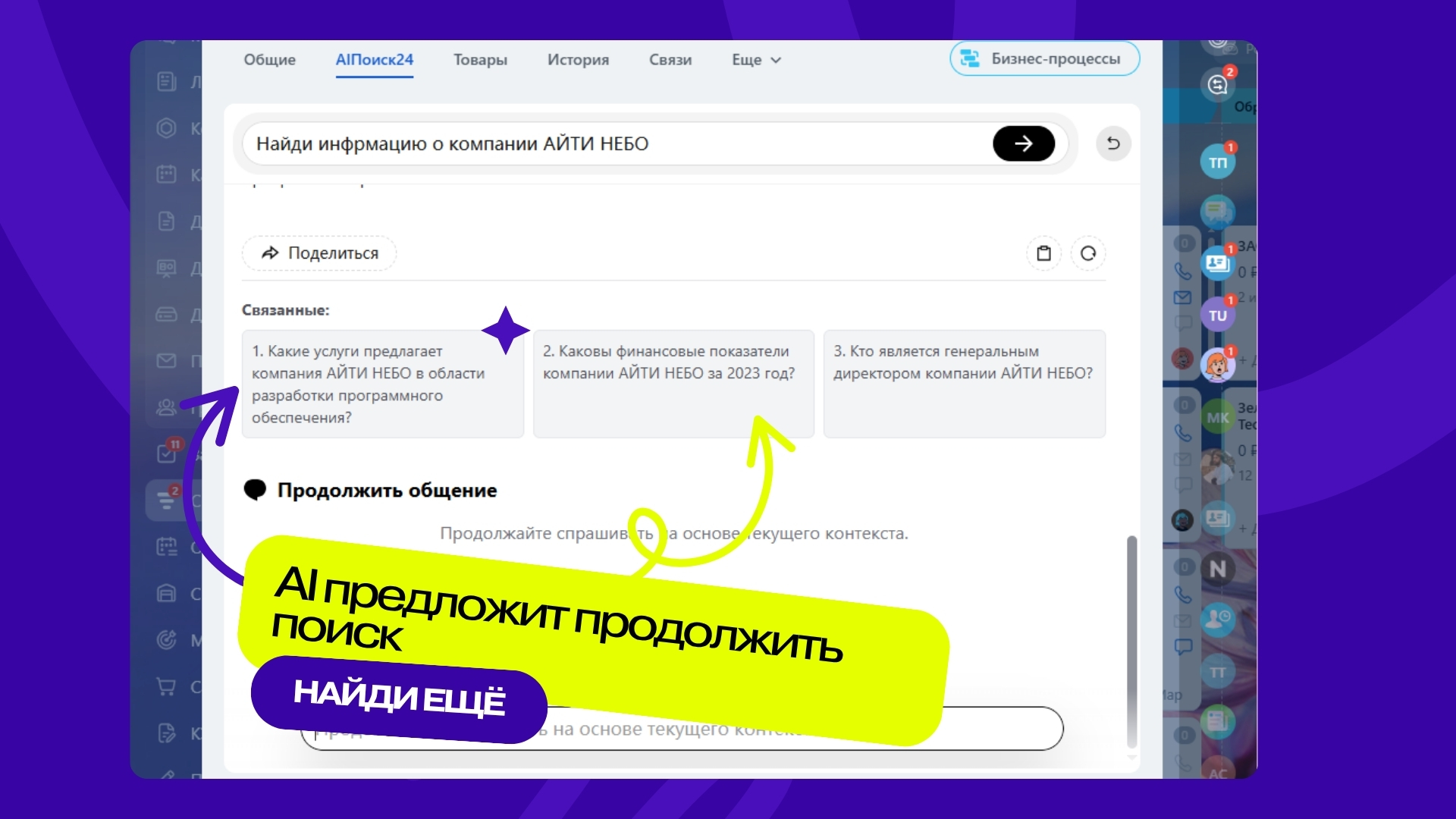Click the follow-up question input at the bottom
1456x819 pixels.
[682, 729]
